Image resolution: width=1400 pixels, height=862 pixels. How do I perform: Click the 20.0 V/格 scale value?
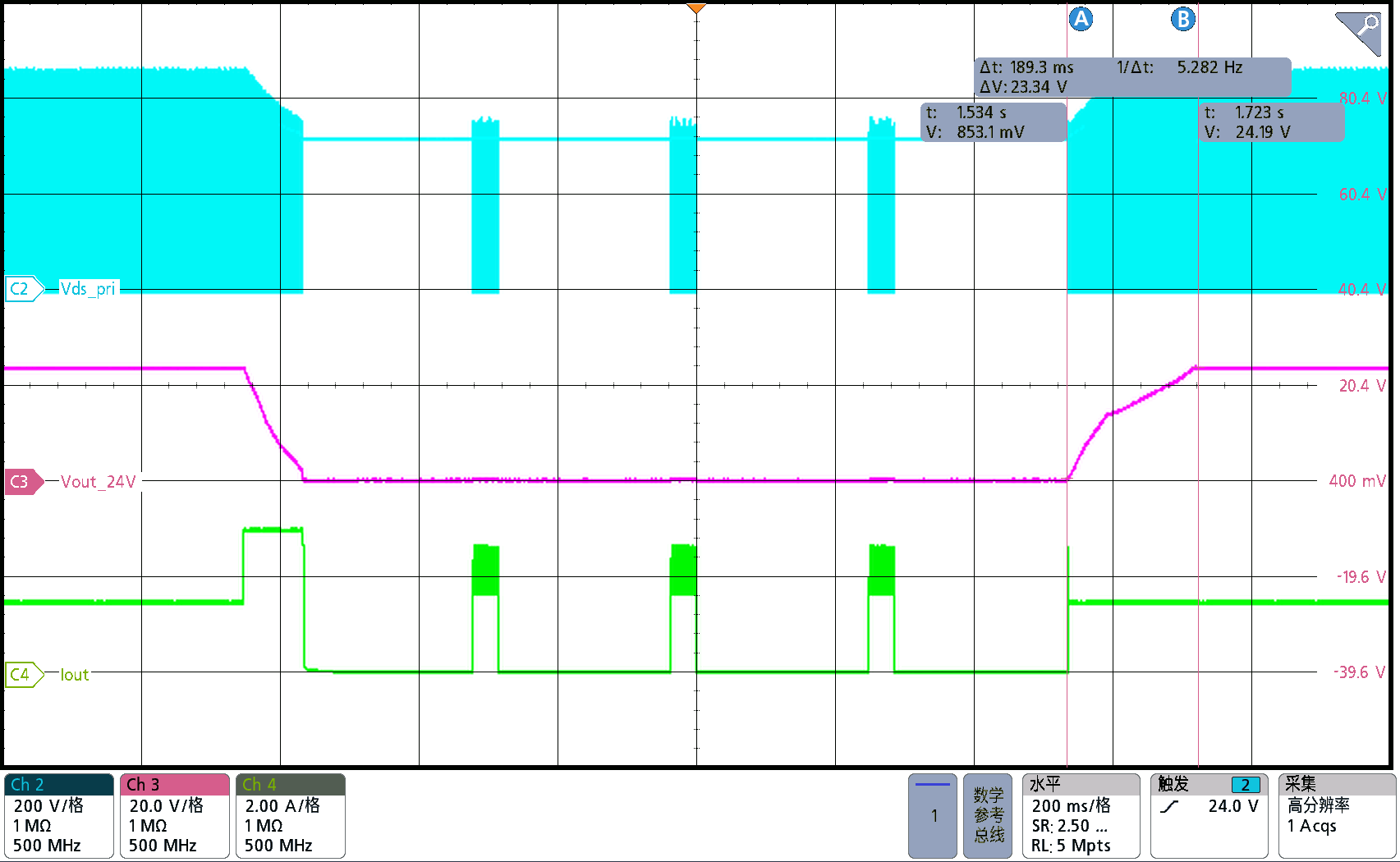tap(166, 806)
